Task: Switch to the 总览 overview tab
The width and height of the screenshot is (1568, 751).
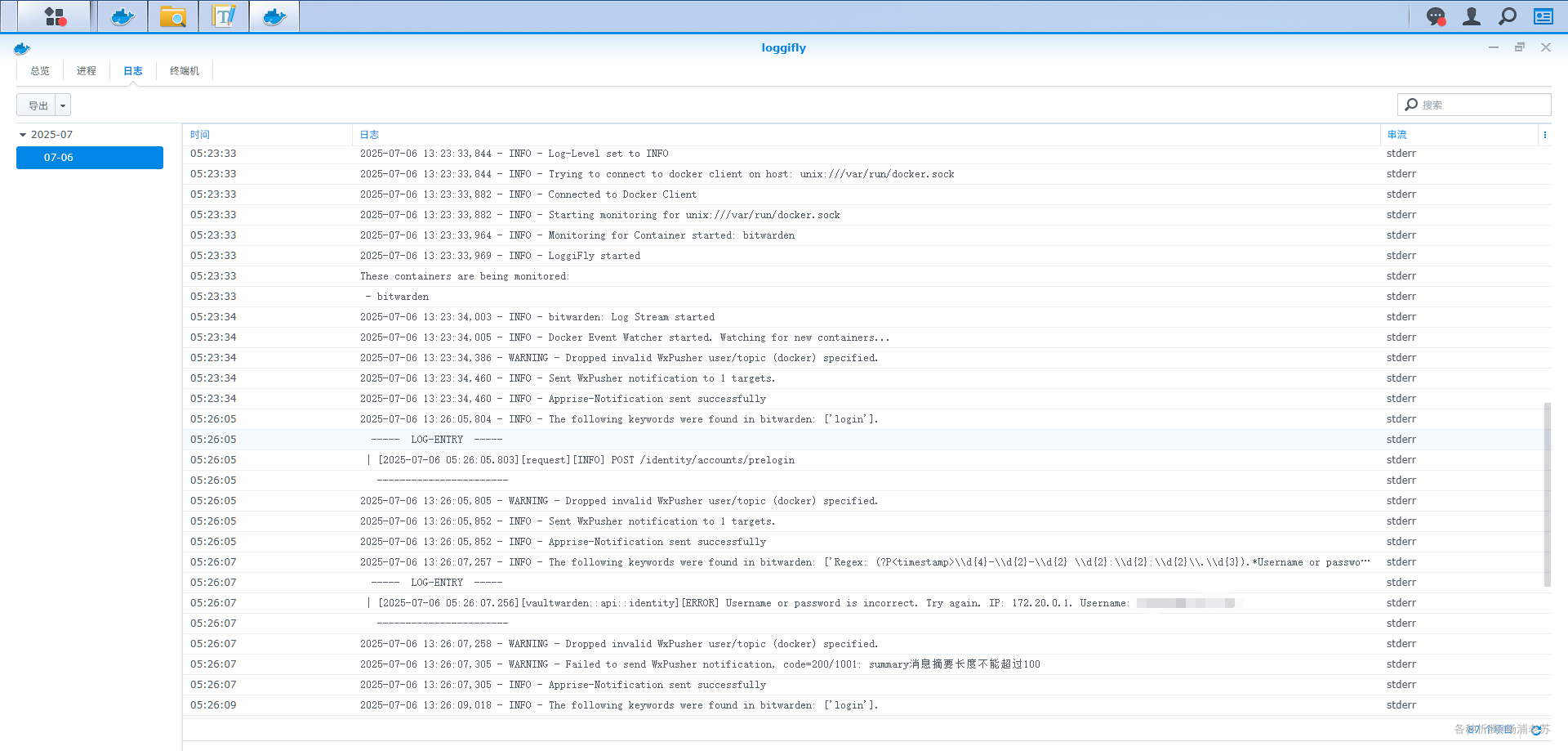Action: pyautogui.click(x=40, y=71)
